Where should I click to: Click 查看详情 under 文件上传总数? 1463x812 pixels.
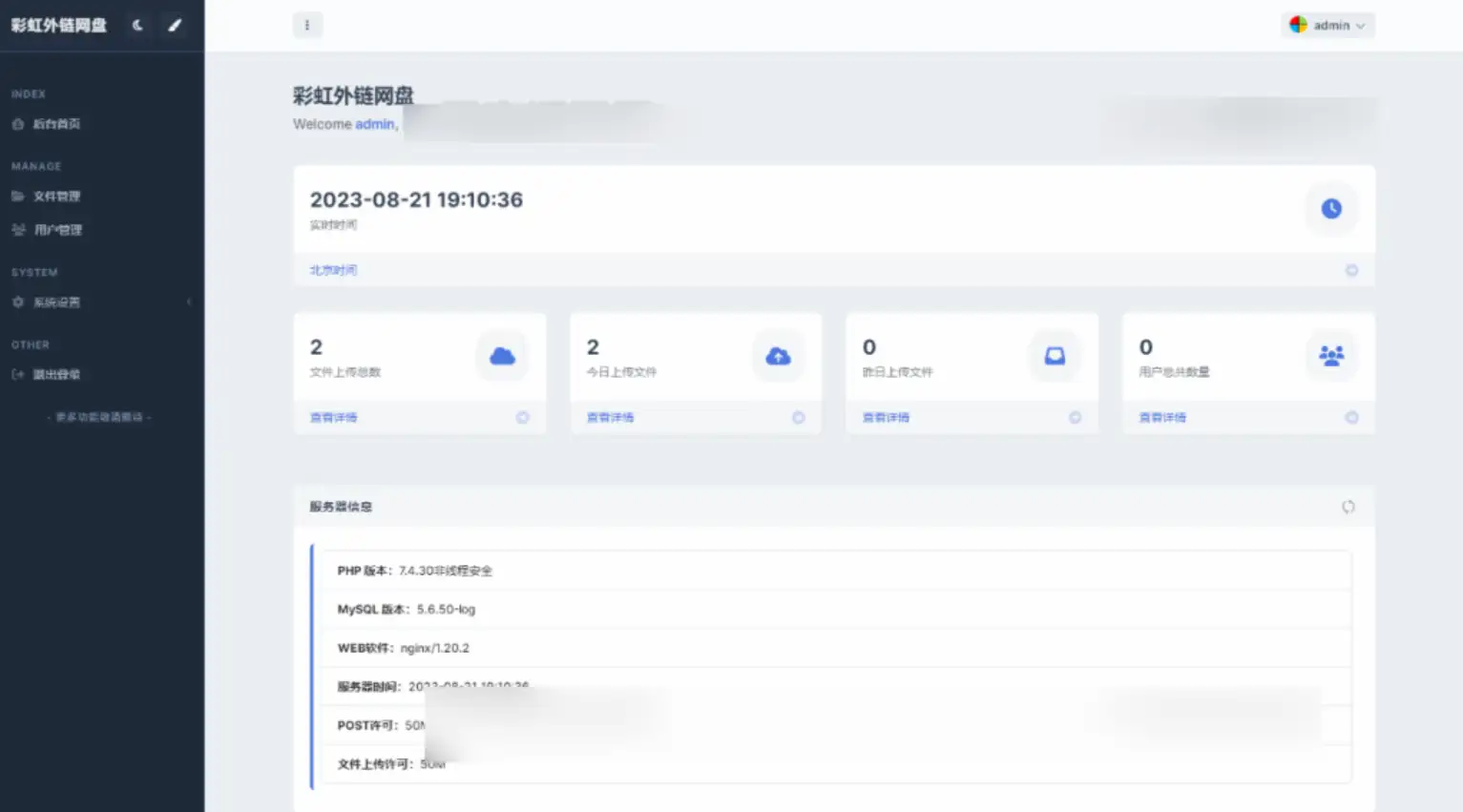point(333,417)
